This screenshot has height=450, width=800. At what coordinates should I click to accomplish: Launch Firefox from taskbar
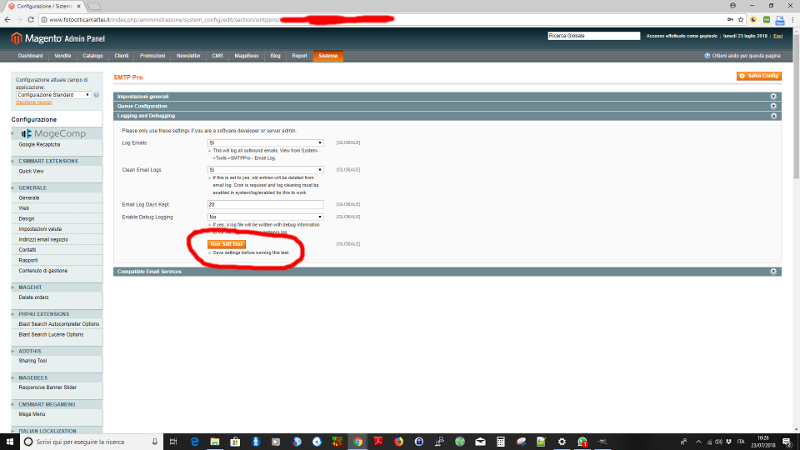[398, 442]
